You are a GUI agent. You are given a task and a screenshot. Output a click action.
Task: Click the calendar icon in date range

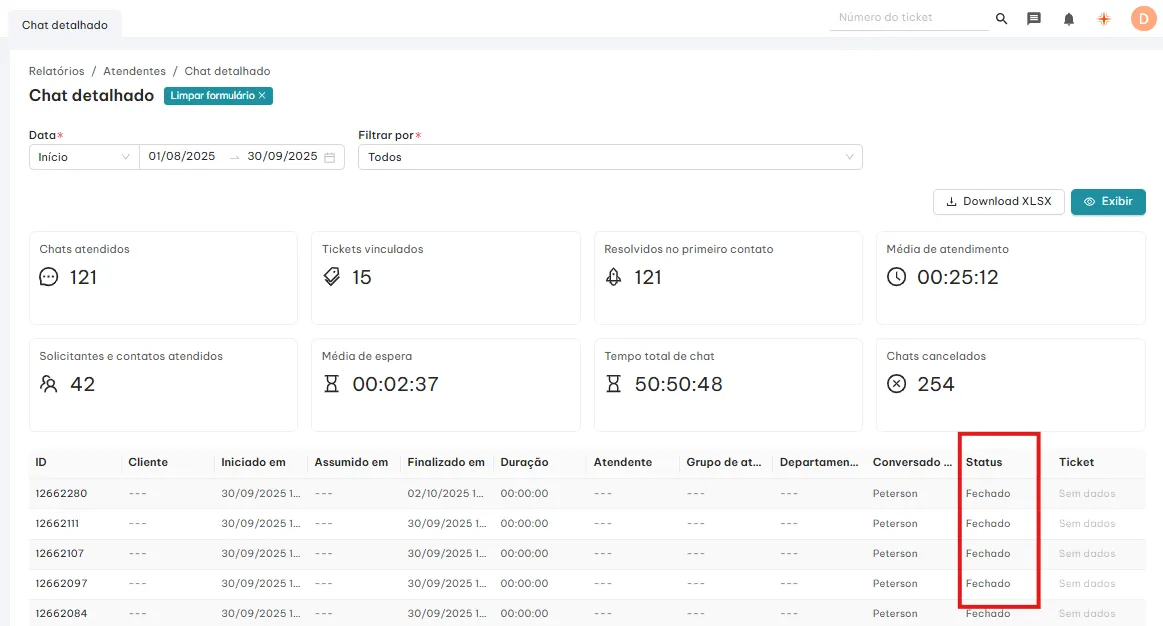click(x=330, y=157)
